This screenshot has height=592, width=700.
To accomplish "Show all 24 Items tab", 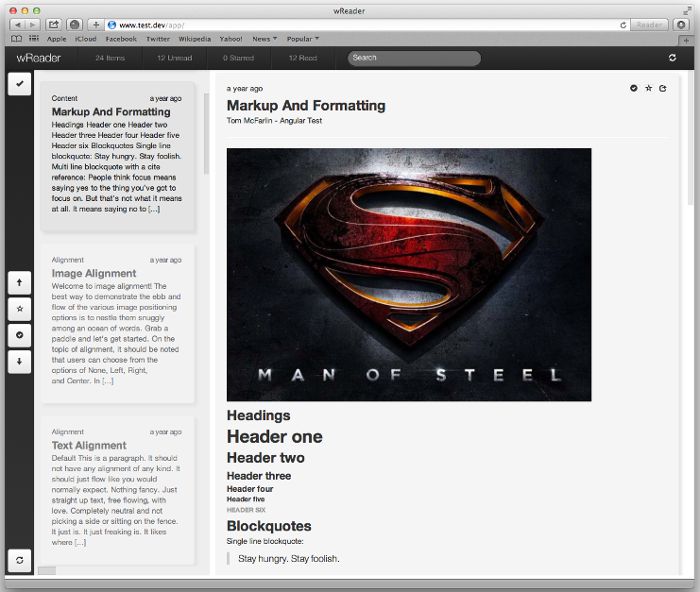I will click(110, 58).
